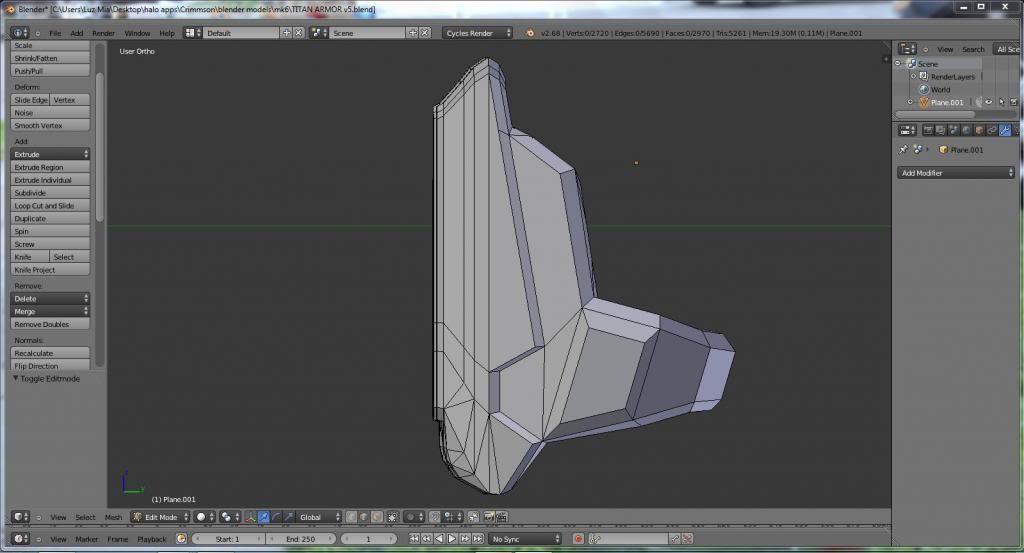Toggle visibility eye for Plane.001 in outliner

[x=988, y=102]
